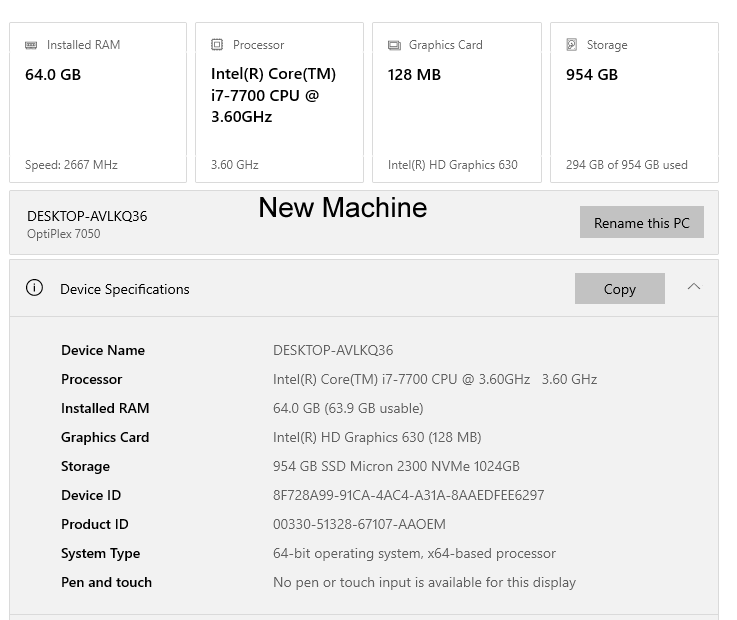The height and width of the screenshot is (620, 737).
Task: Select the Device ID value text
Action: [x=408, y=495]
